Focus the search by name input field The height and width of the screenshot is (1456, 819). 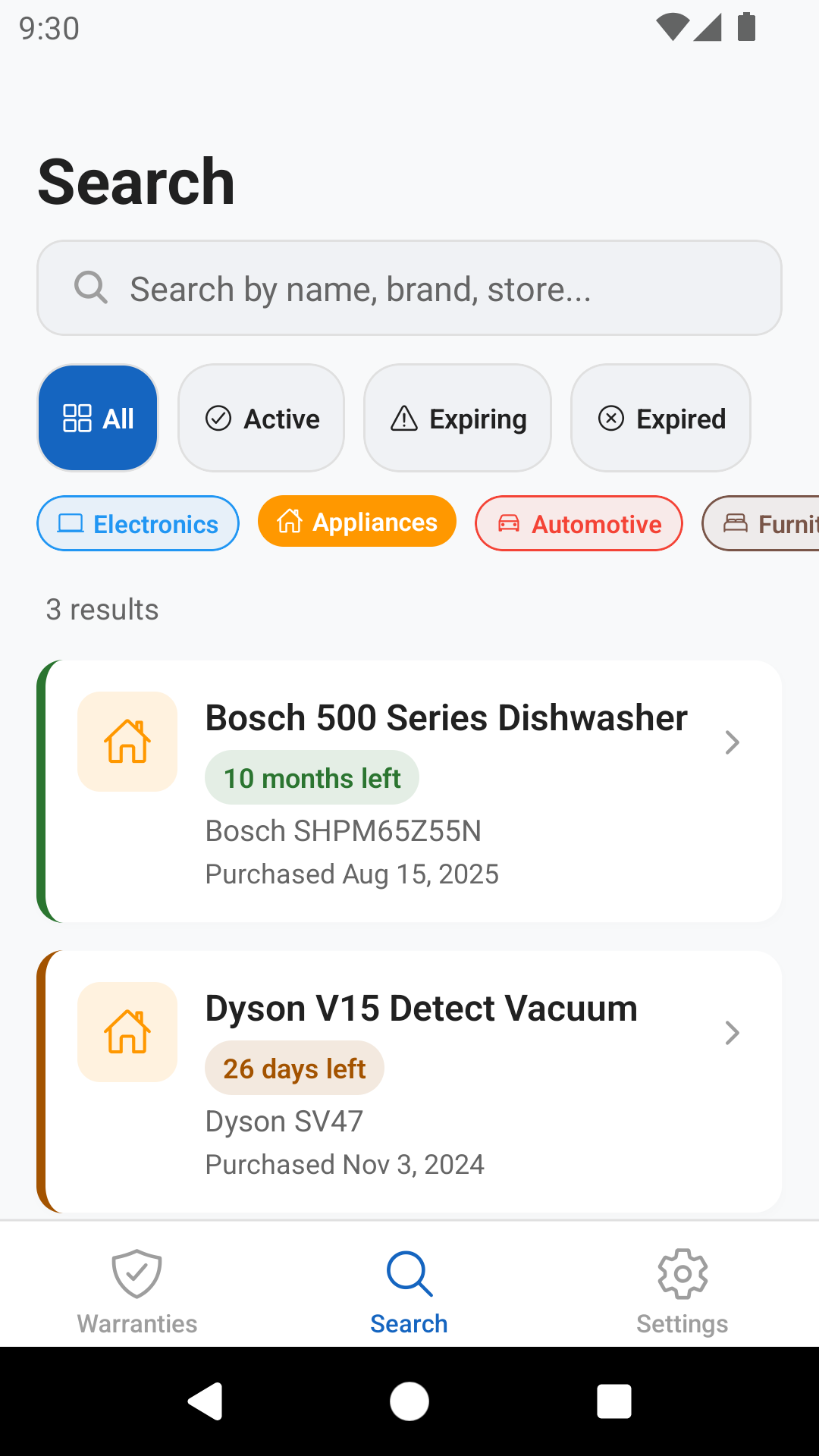click(x=409, y=288)
